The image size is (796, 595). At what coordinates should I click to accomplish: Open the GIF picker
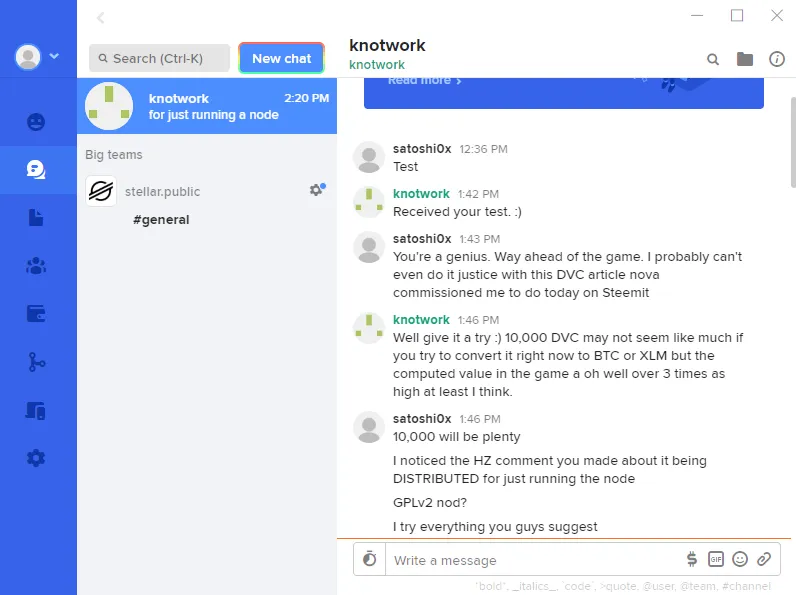point(716,559)
